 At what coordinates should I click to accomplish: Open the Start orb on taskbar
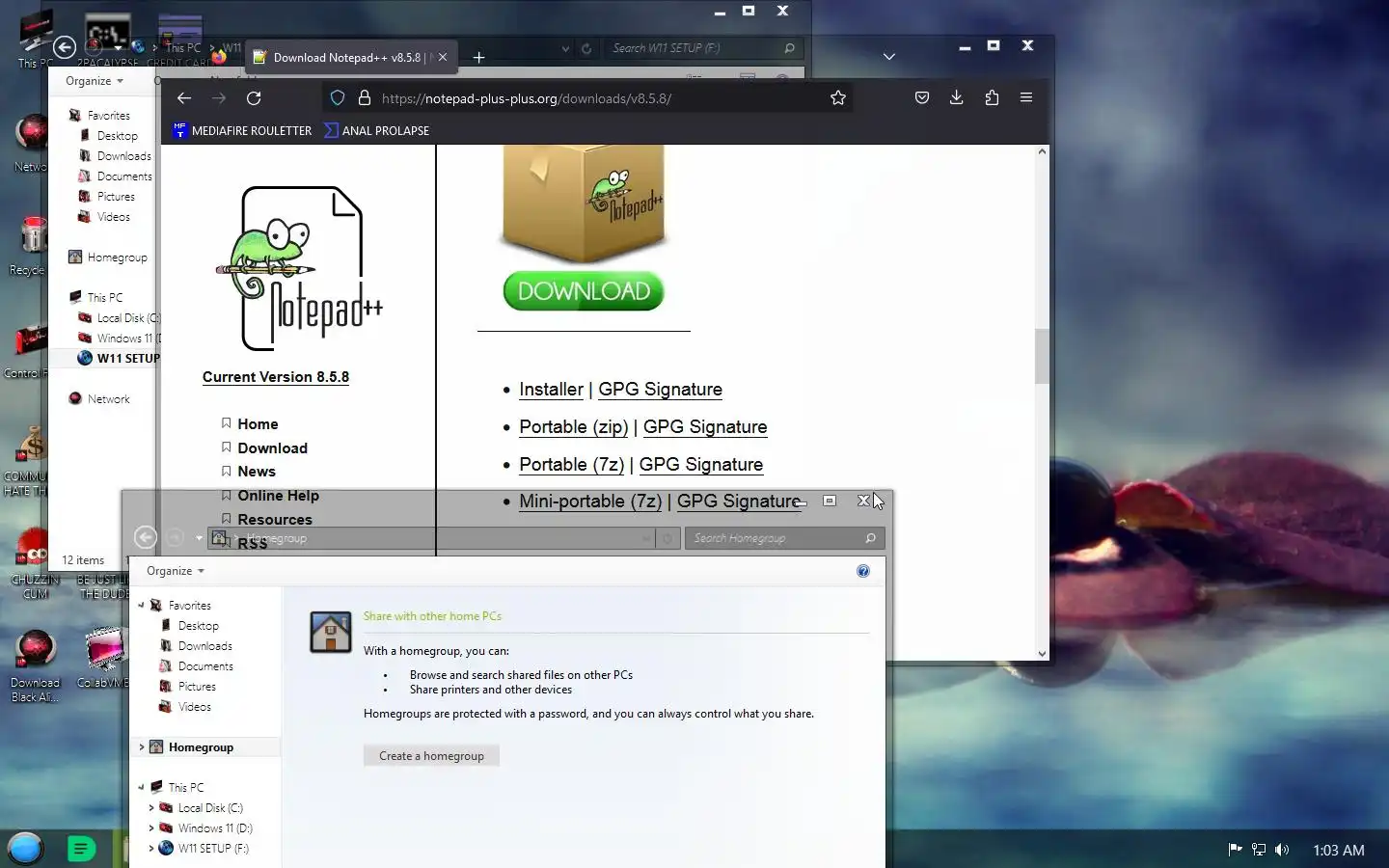pyautogui.click(x=26, y=849)
